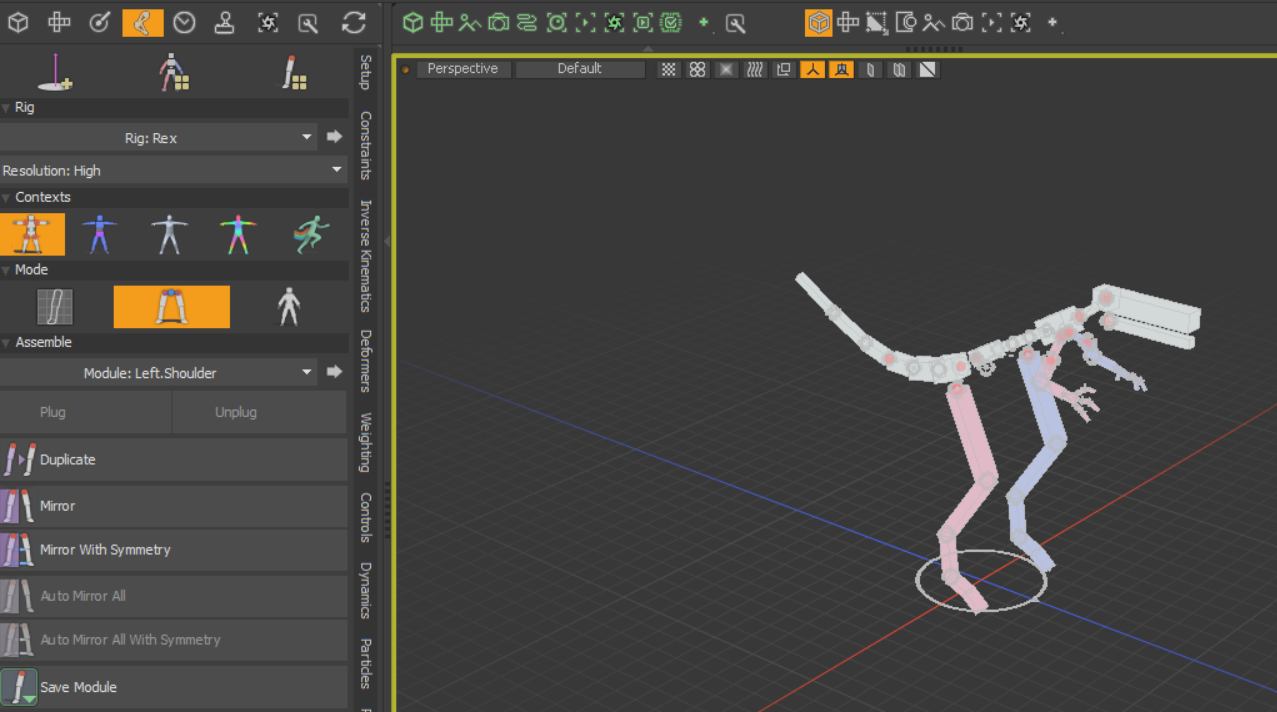Open the Default shading style dropdown
1277x712 pixels.
click(x=580, y=69)
